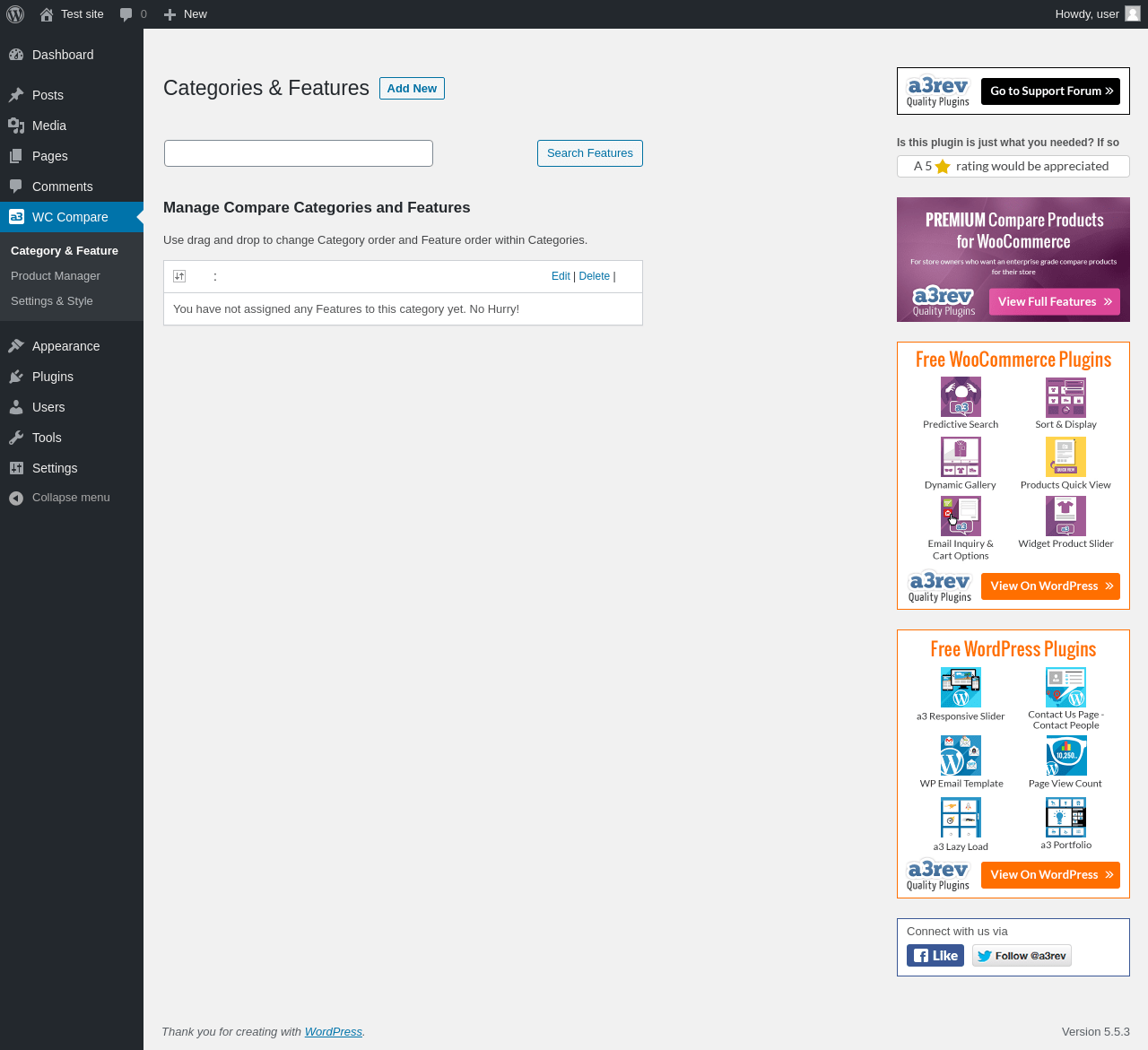
Task: Click the Test site name link
Action: tap(83, 14)
